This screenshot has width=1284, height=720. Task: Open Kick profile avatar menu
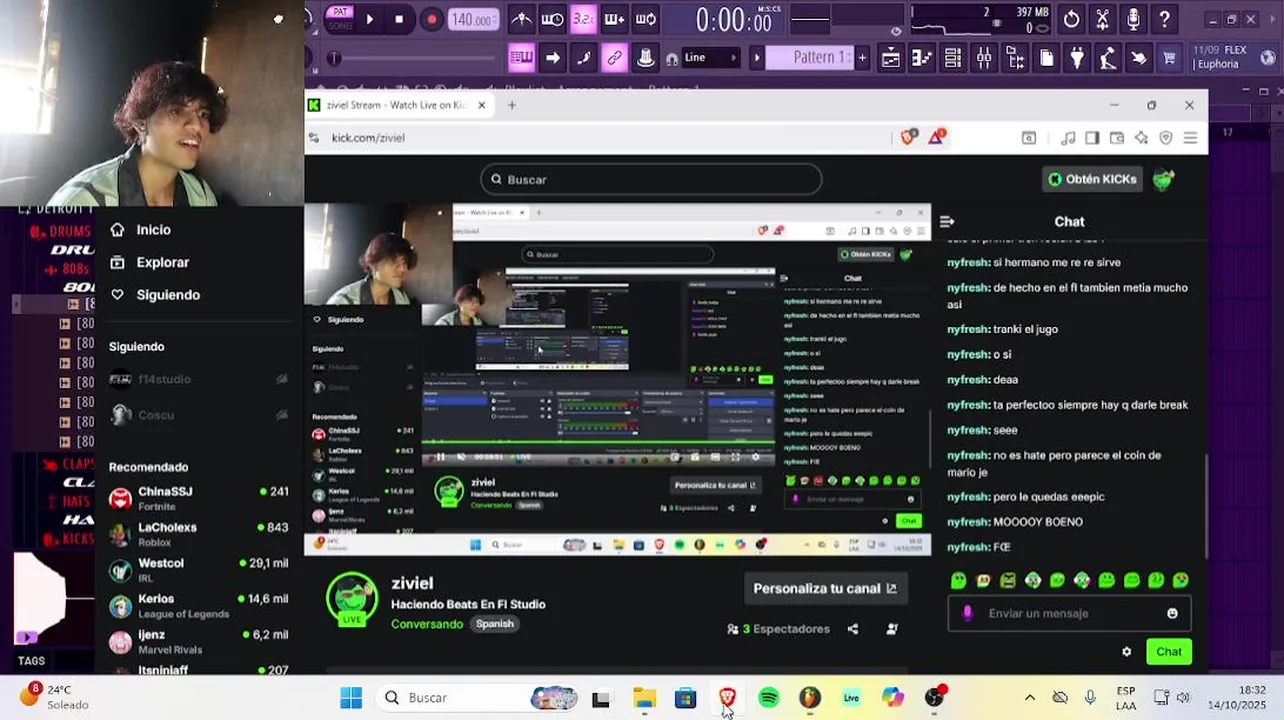click(x=1163, y=179)
